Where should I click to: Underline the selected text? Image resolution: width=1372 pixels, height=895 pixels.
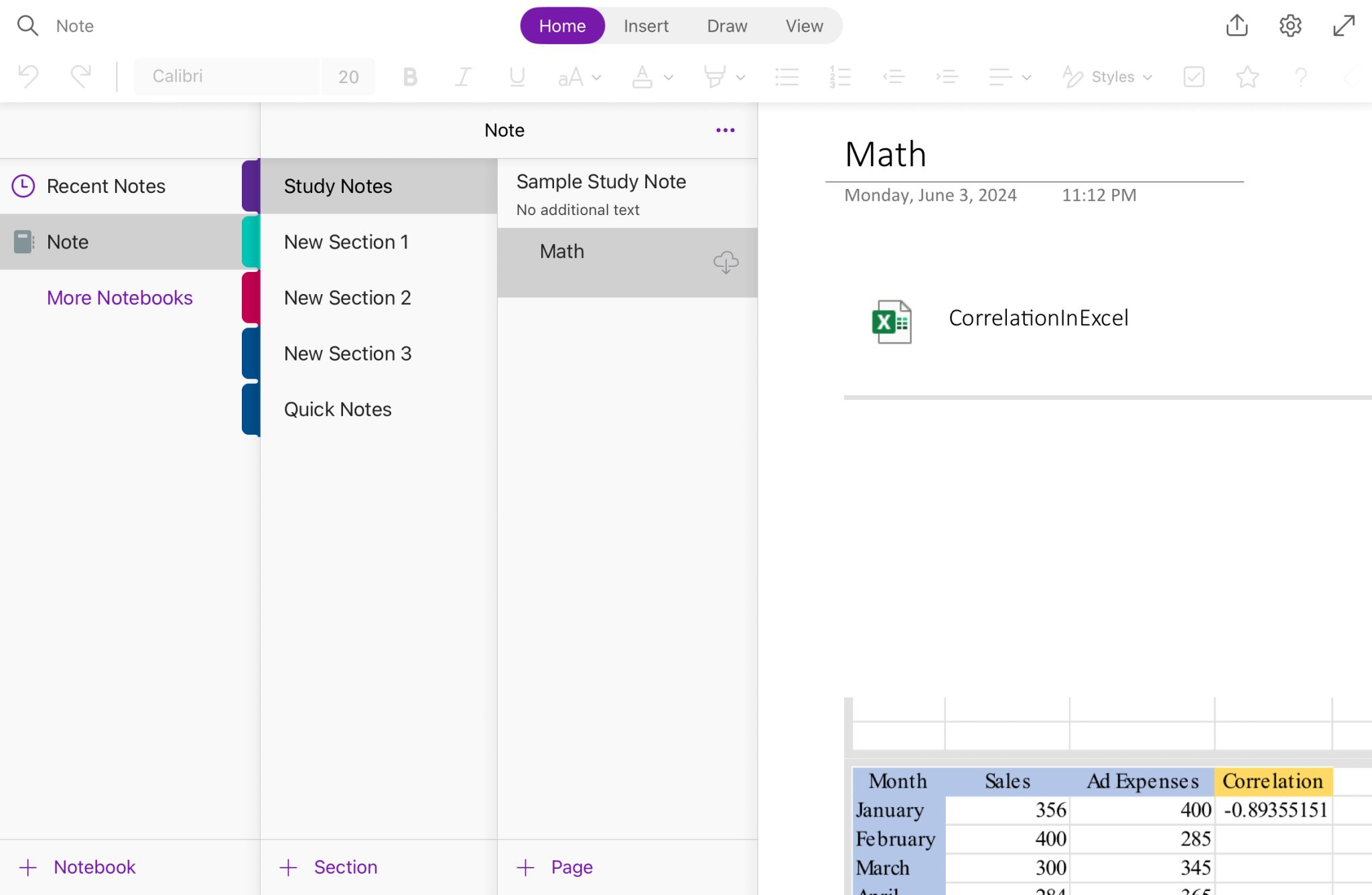[x=516, y=76]
